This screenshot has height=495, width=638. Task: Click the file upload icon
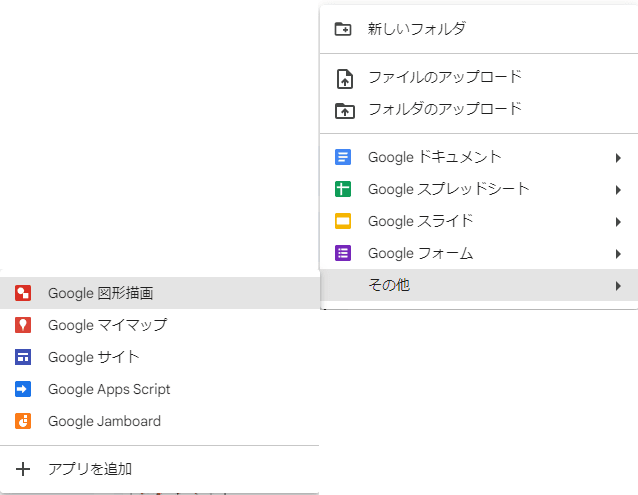[345, 79]
